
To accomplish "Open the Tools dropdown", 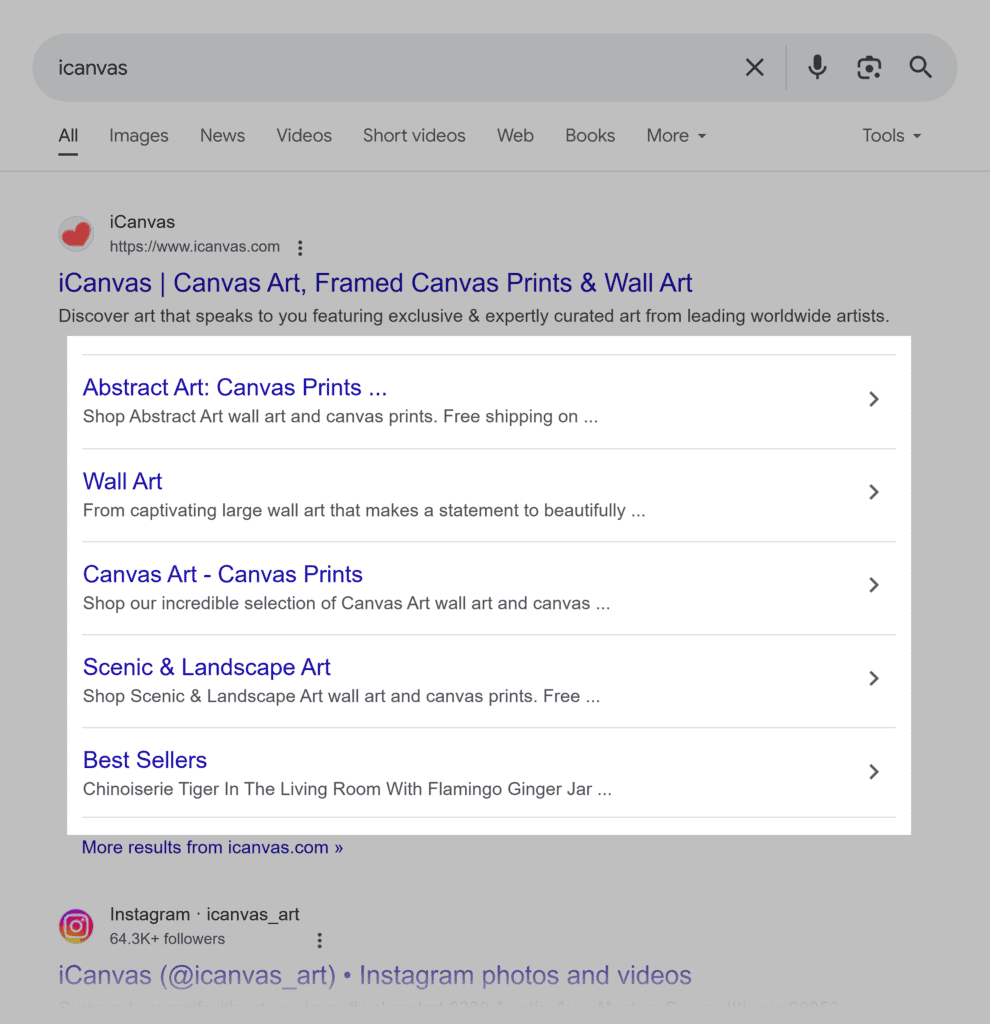I will pyautogui.click(x=890, y=135).
